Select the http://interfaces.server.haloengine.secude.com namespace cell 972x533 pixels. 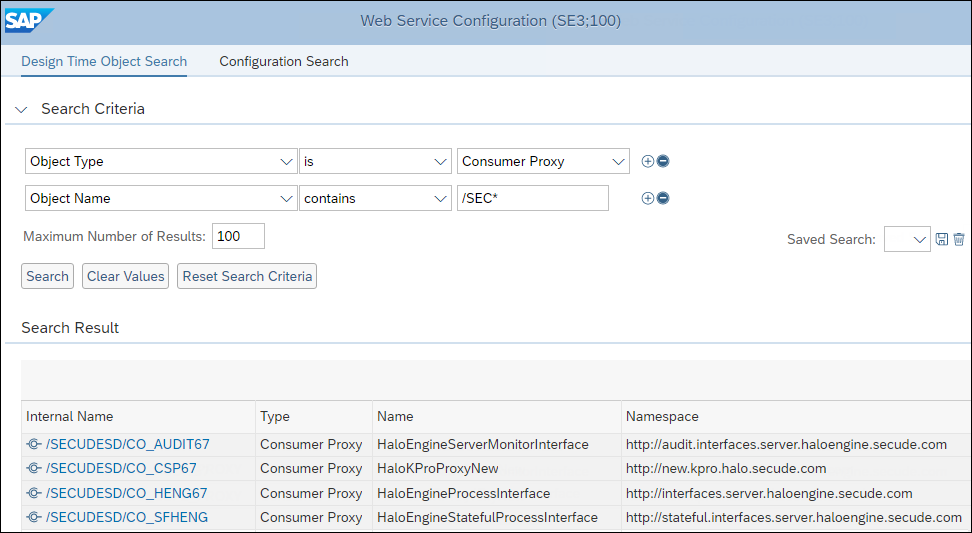click(797, 493)
